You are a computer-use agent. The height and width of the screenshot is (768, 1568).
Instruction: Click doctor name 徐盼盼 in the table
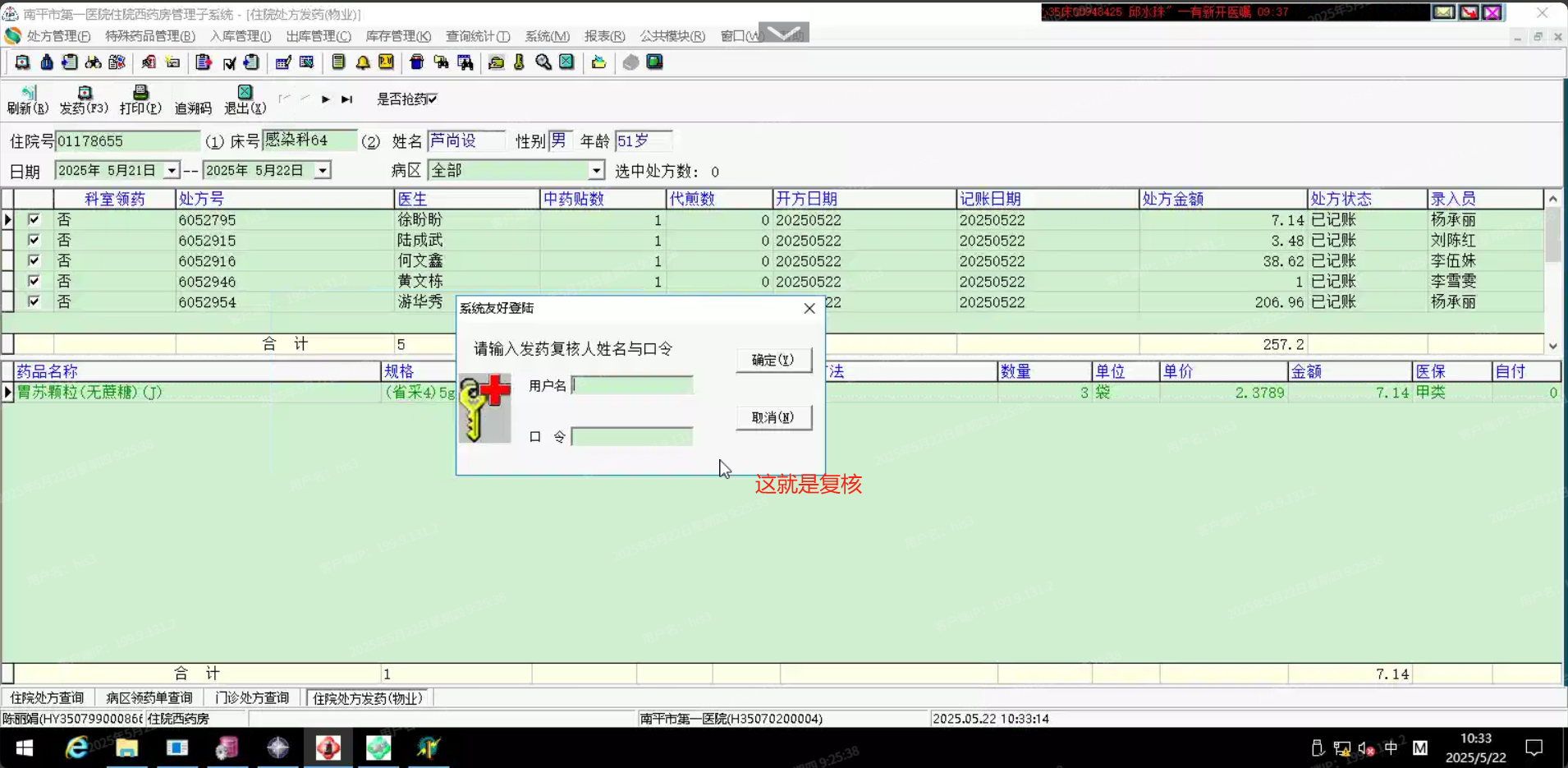tap(420, 220)
